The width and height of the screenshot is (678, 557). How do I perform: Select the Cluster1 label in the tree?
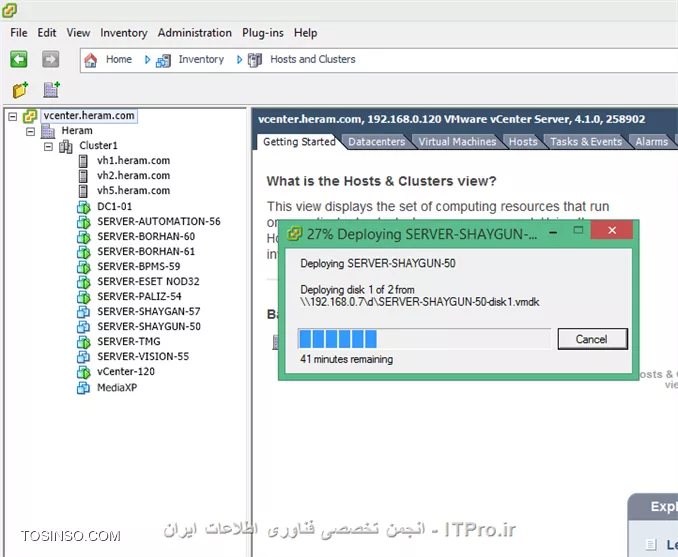(98, 146)
